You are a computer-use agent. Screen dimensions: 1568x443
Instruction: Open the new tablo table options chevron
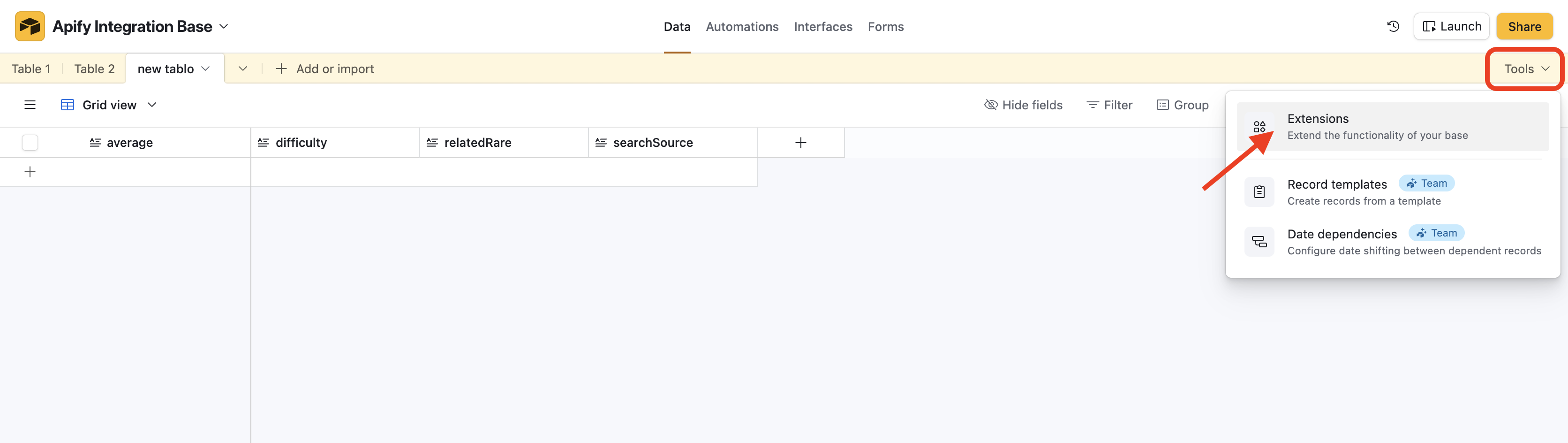click(205, 68)
